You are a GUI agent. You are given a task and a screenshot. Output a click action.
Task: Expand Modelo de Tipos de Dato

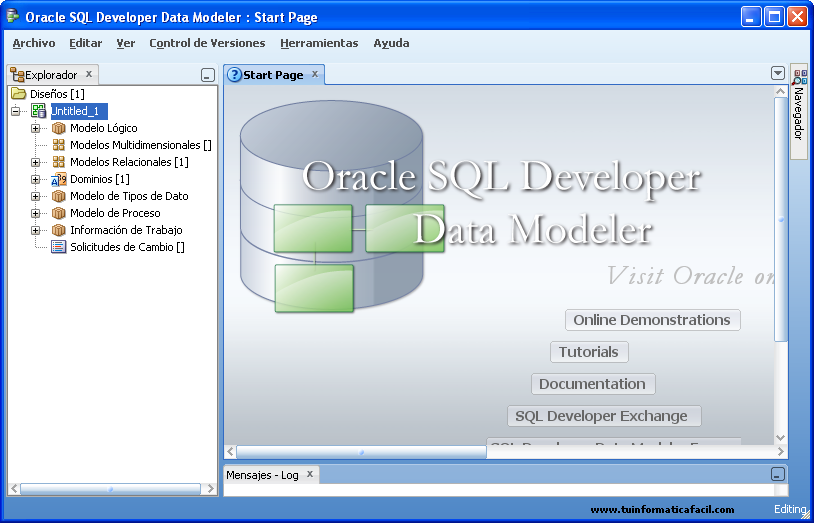pos(35,196)
